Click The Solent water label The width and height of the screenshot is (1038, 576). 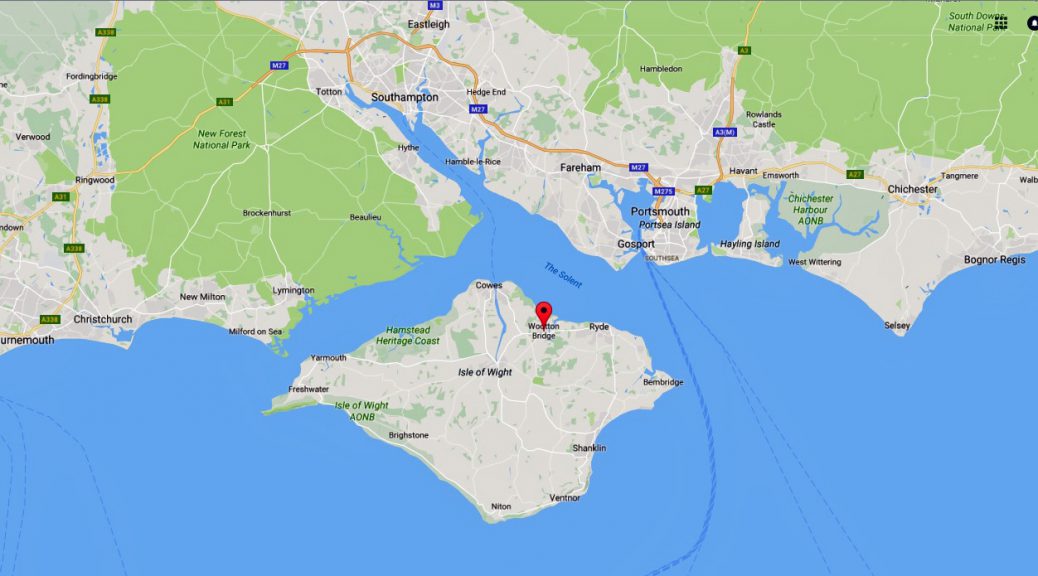click(x=563, y=275)
